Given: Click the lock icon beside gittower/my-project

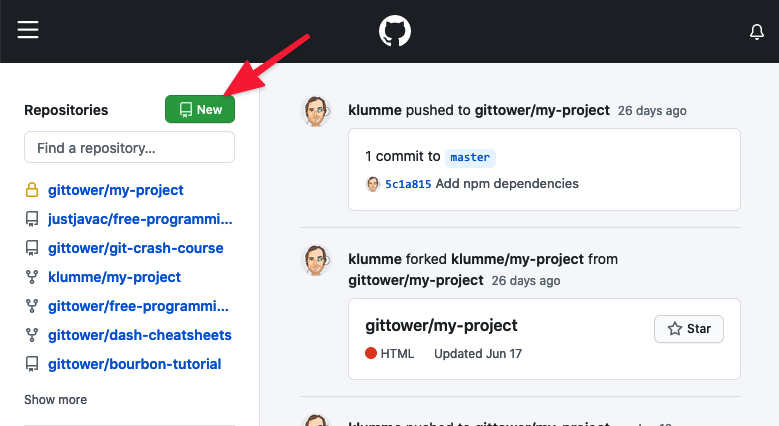Looking at the screenshot, I should click(x=32, y=190).
